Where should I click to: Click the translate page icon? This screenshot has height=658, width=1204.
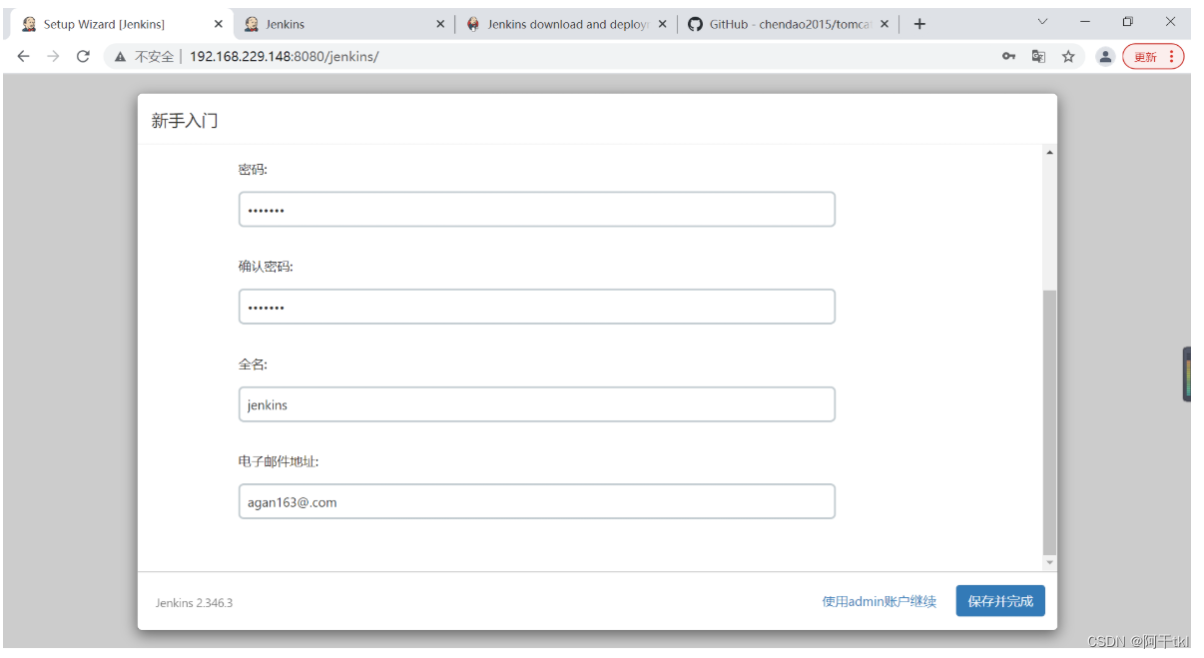(x=1039, y=57)
